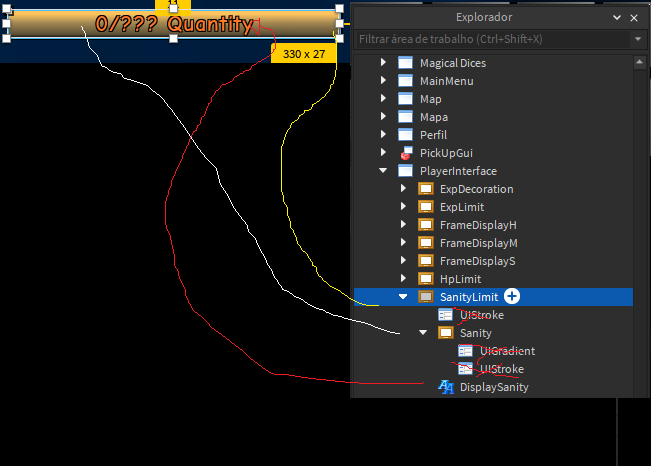Add a child object to SanityLimit with plus button
The width and height of the screenshot is (651, 466).
click(x=512, y=297)
